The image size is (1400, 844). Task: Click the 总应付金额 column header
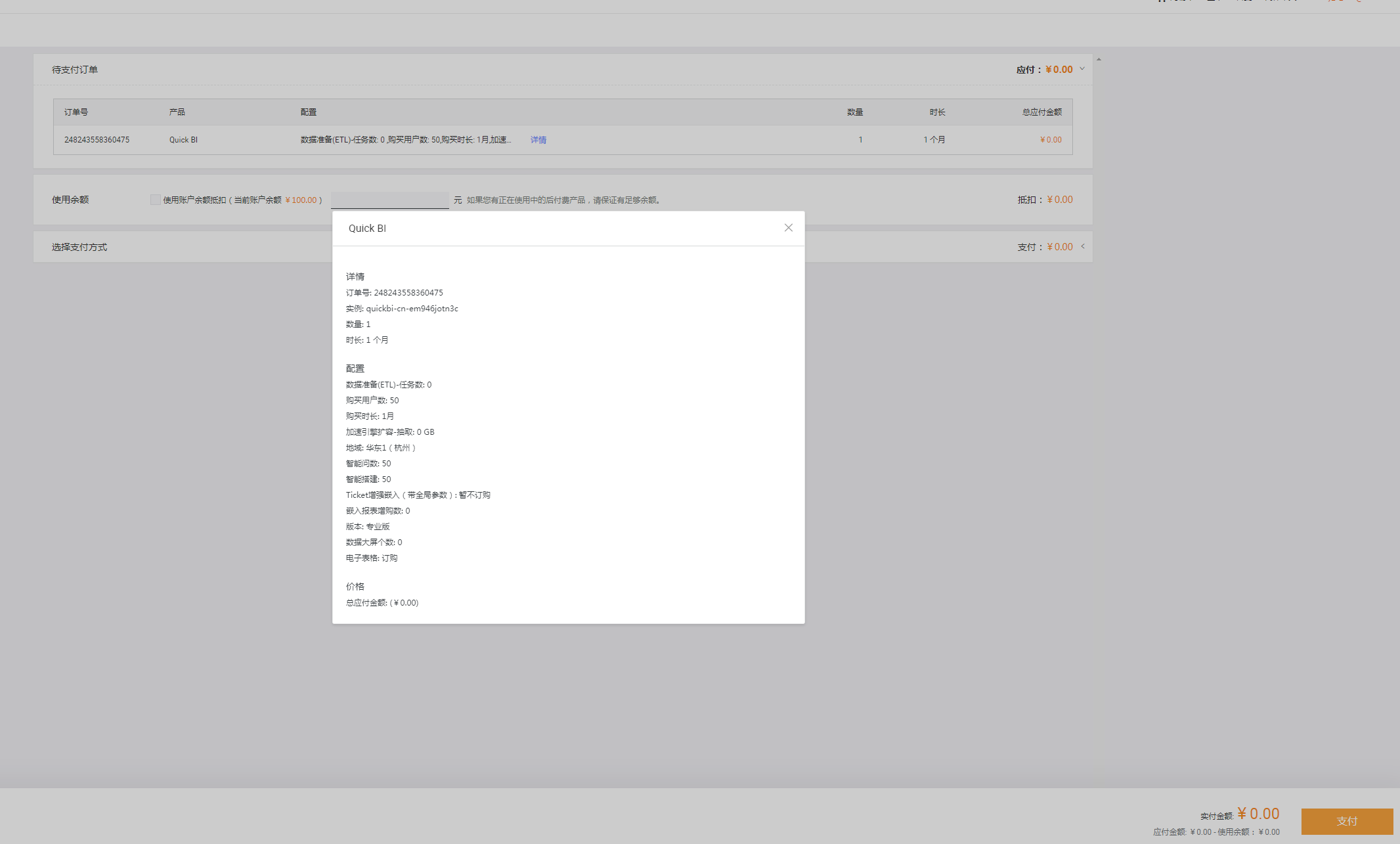(1041, 112)
